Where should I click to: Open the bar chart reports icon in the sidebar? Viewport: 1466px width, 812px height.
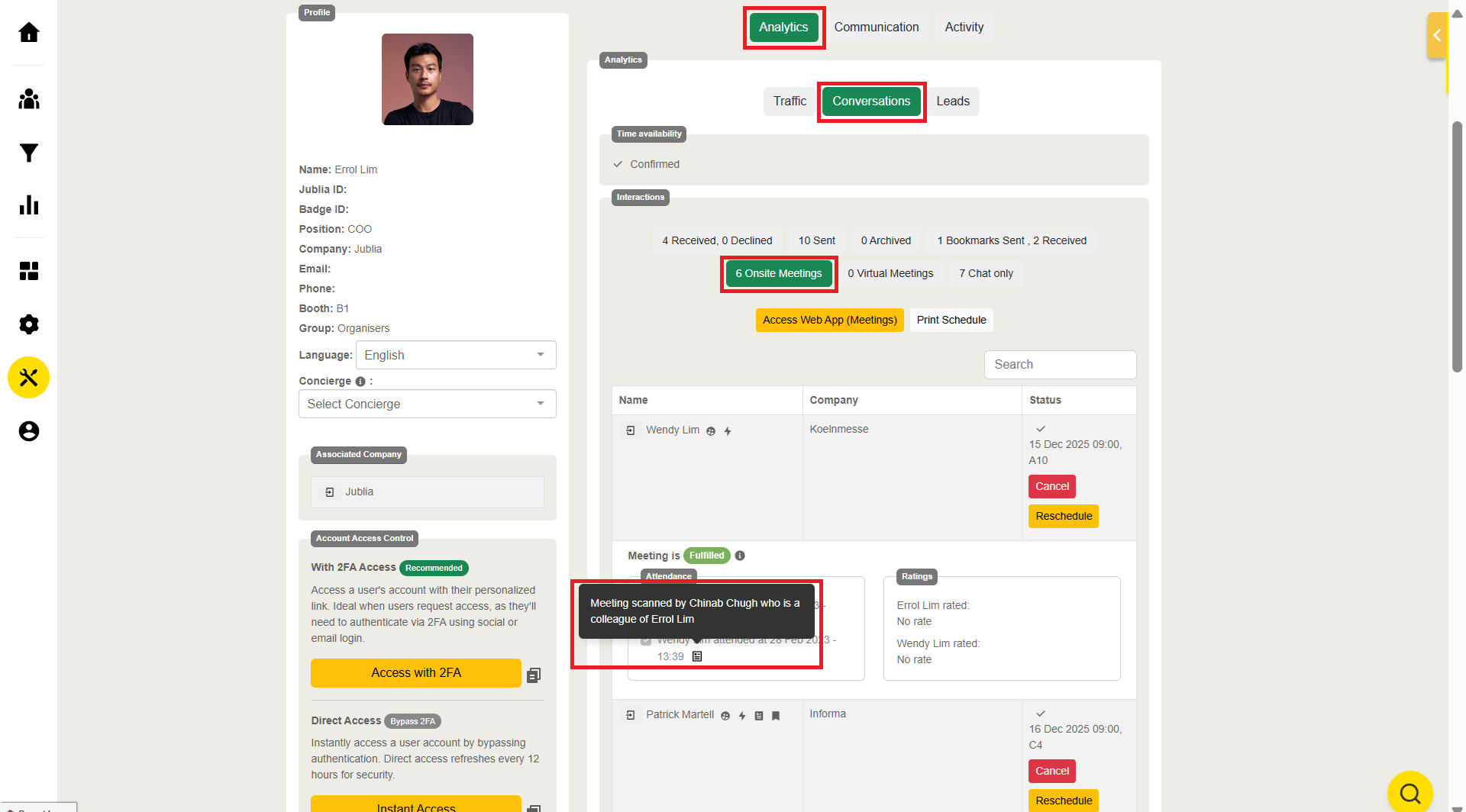[x=29, y=205]
